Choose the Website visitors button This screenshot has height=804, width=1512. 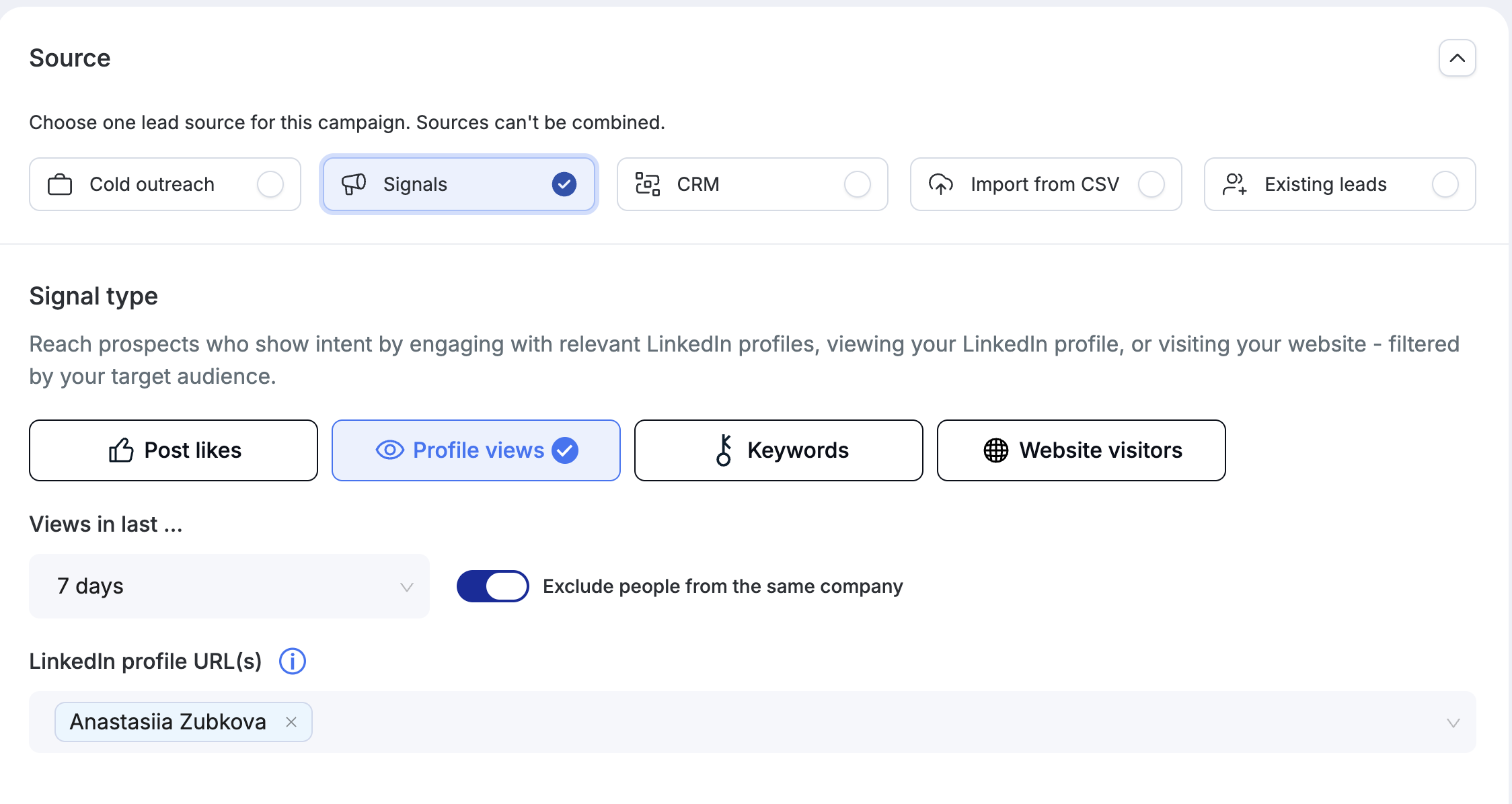[1082, 450]
